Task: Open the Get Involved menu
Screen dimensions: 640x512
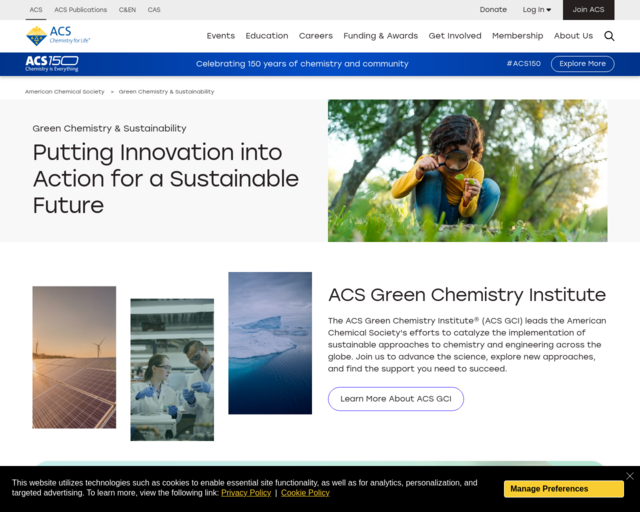Action: pos(455,36)
